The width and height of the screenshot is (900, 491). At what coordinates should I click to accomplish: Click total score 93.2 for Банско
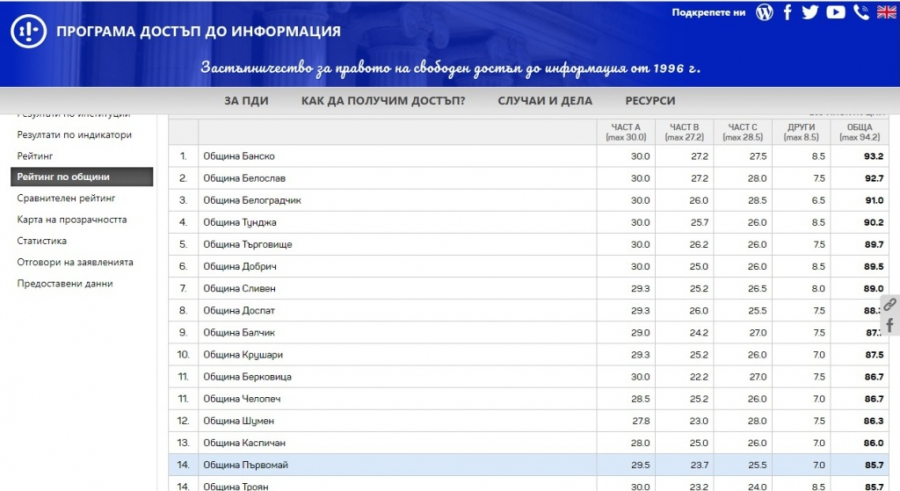(874, 156)
